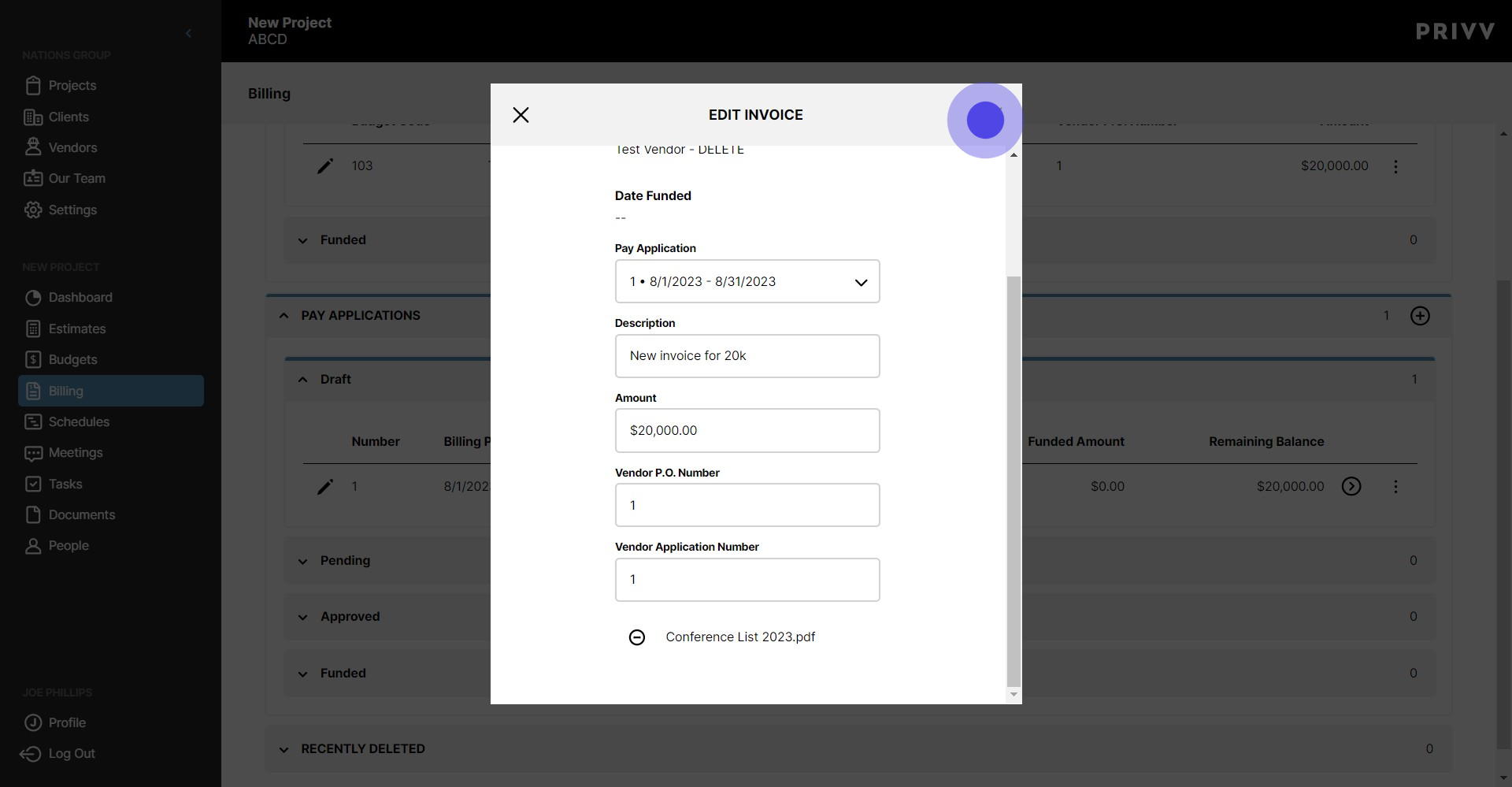The image size is (1512, 787).
Task: Click the Documents file icon
Action: coord(33,514)
